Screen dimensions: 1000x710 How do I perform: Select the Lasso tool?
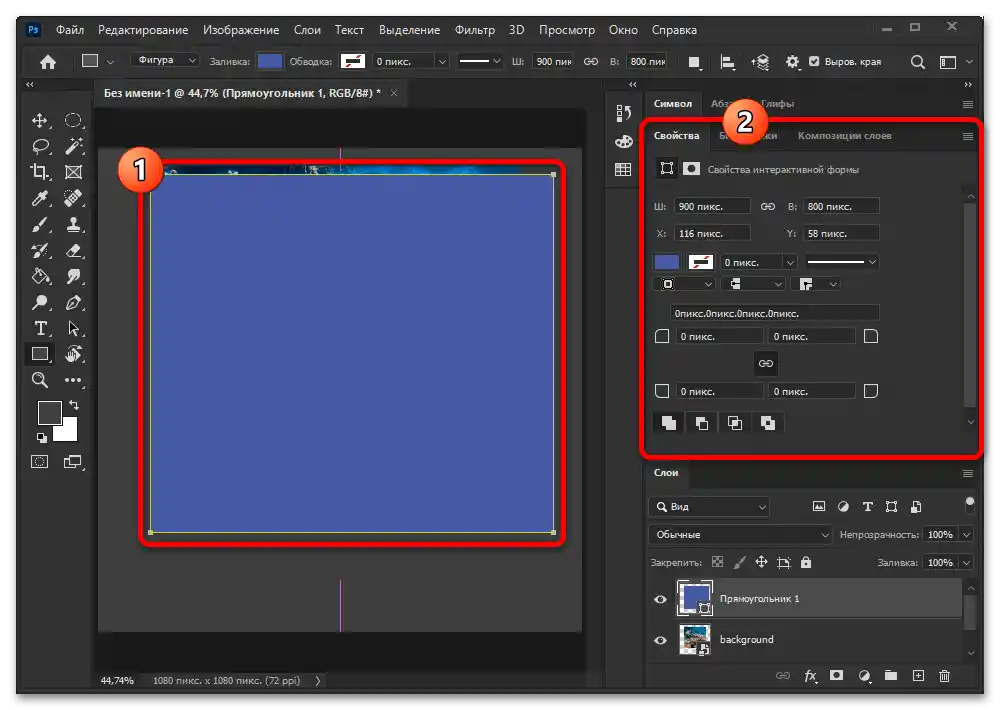40,147
